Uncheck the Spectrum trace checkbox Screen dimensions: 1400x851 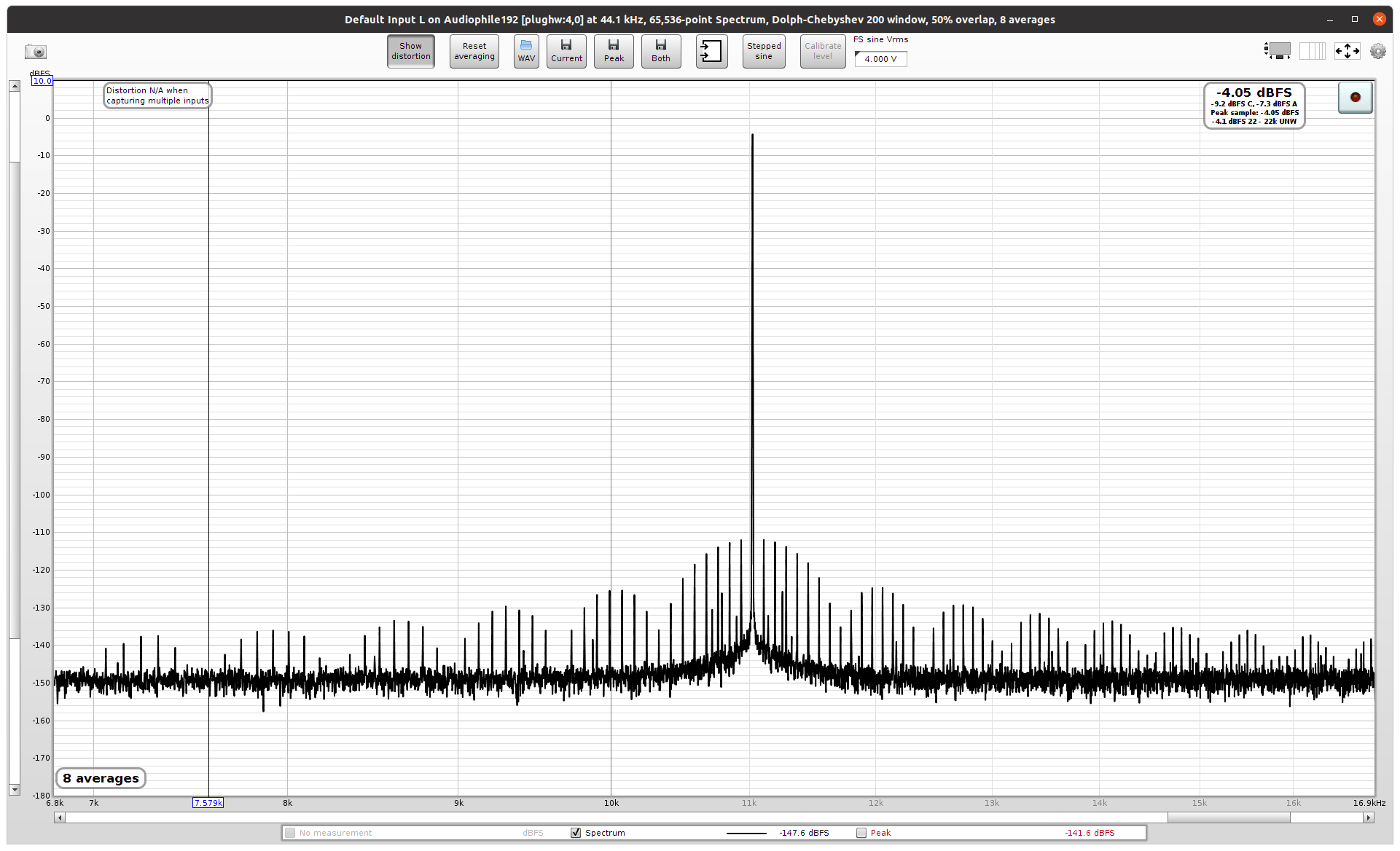point(576,833)
